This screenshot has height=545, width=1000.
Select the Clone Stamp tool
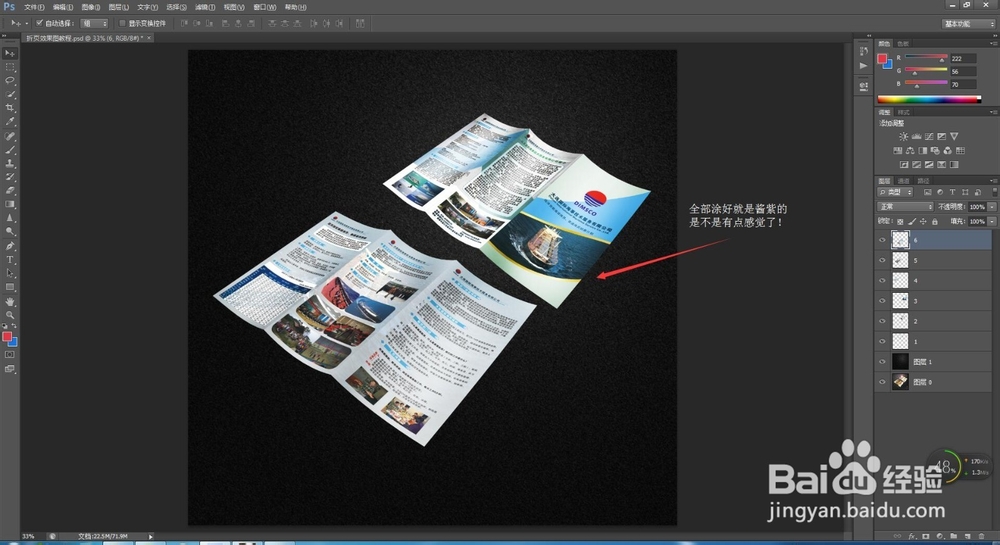(10, 163)
